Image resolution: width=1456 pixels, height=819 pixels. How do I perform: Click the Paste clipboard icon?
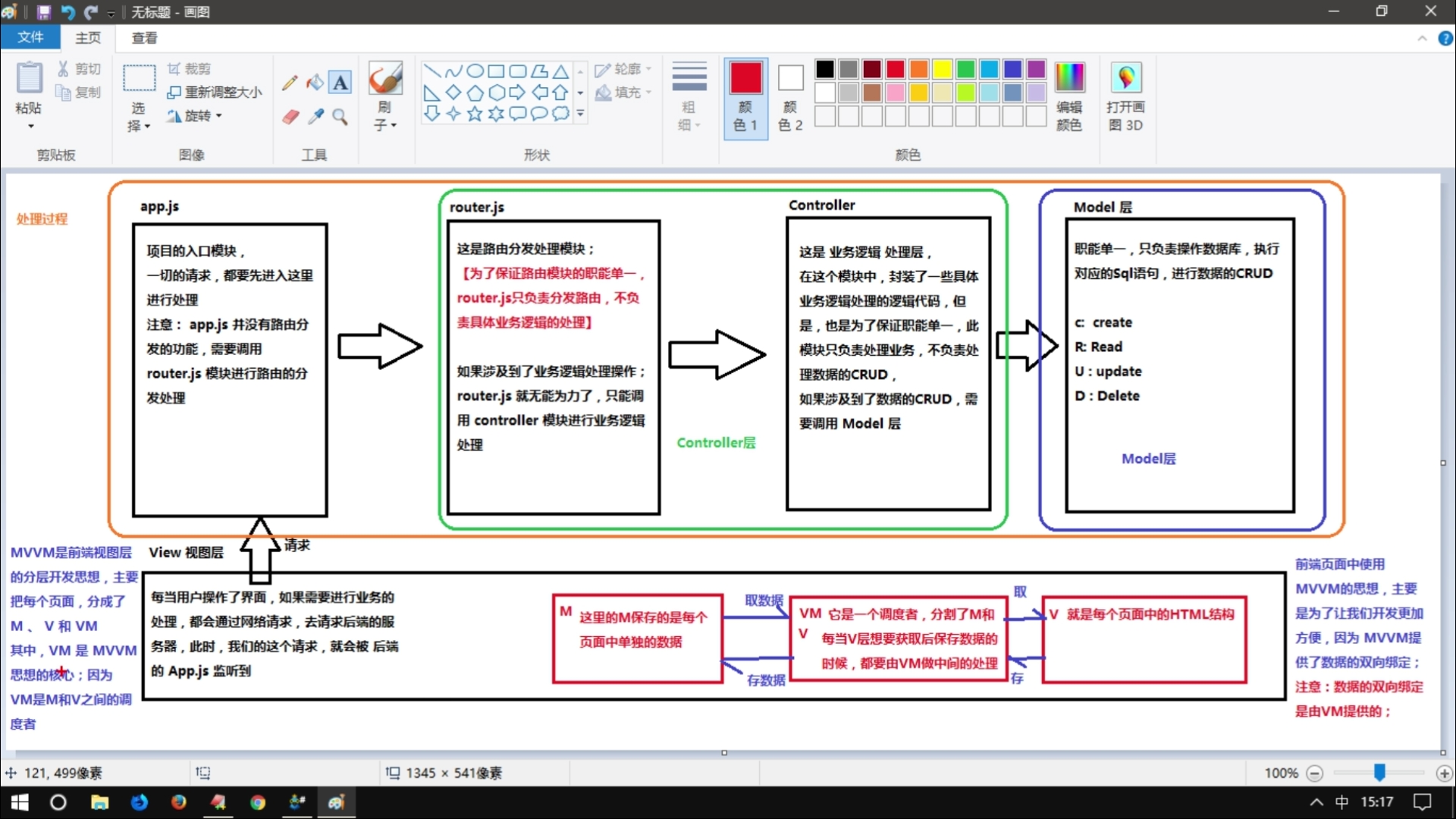(29, 78)
